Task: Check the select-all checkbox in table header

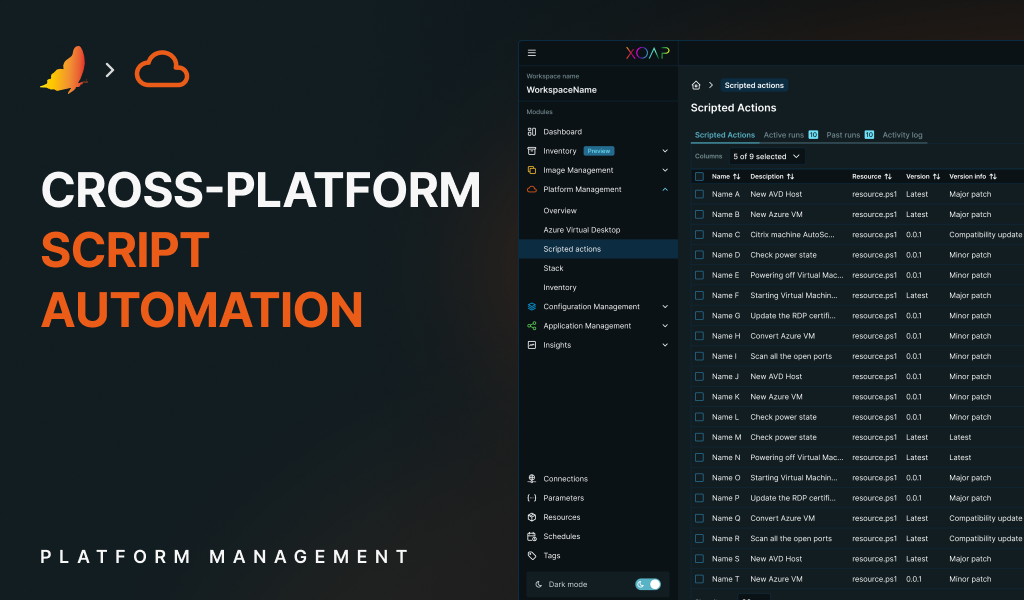Action: tap(697, 176)
